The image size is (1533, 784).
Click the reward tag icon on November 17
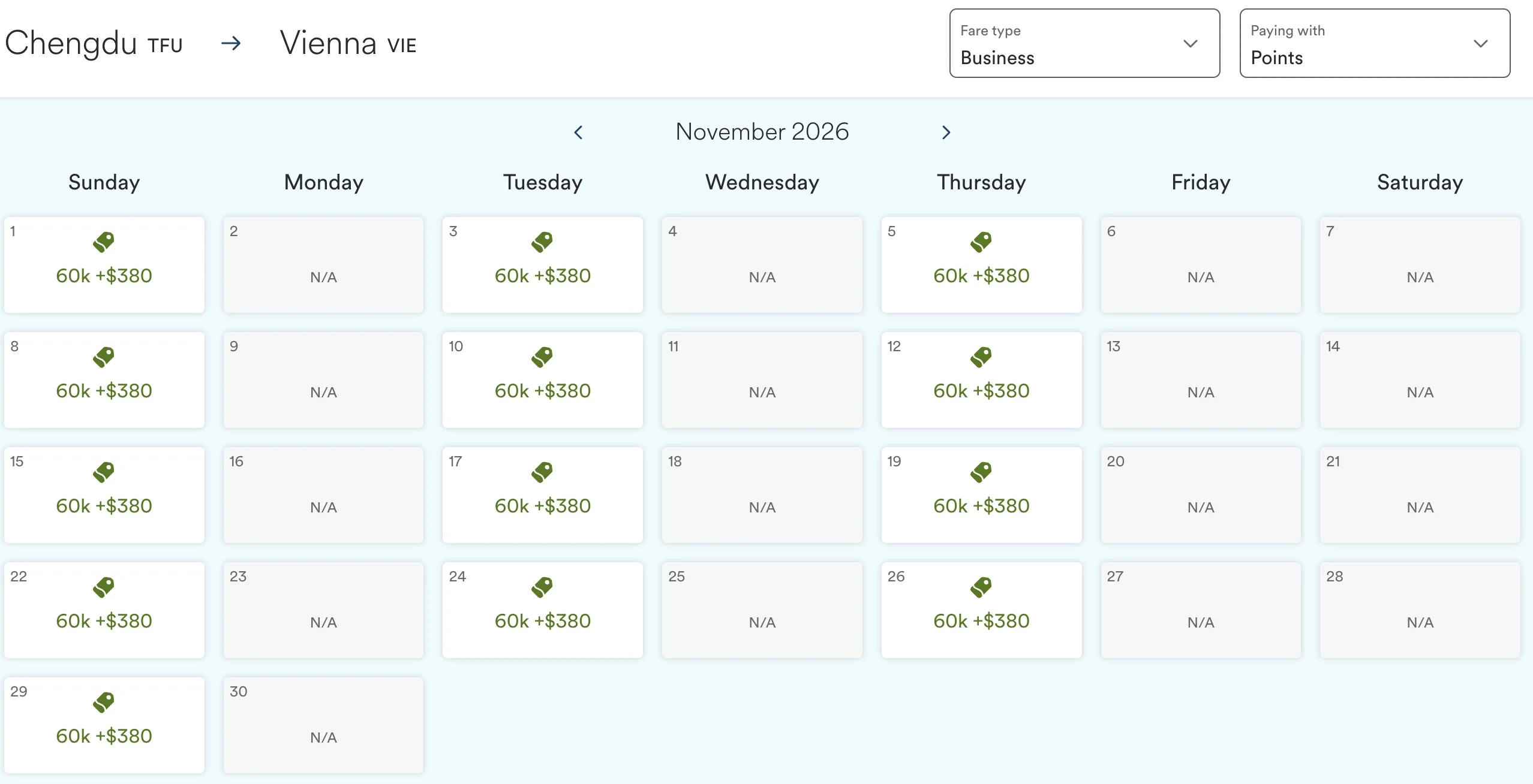542,472
